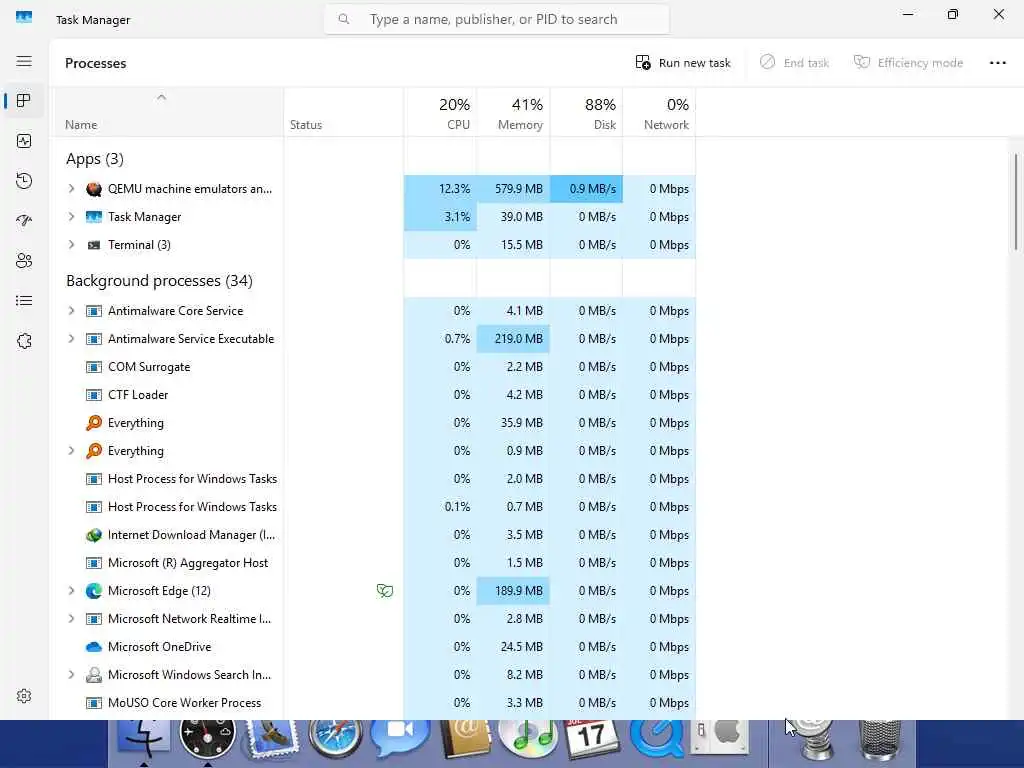Click the three-dot more options button

997,63
